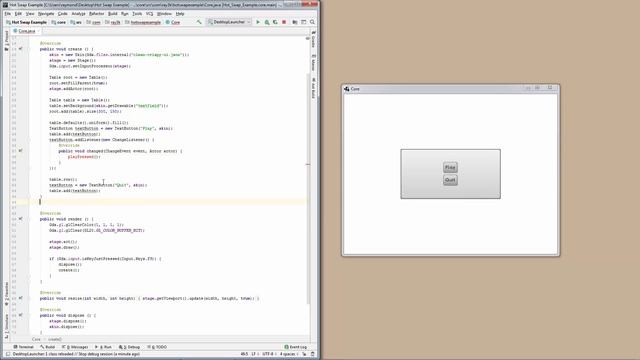640x360 pixels.
Task: Open the Edit menu
Action: [x=18, y=13]
